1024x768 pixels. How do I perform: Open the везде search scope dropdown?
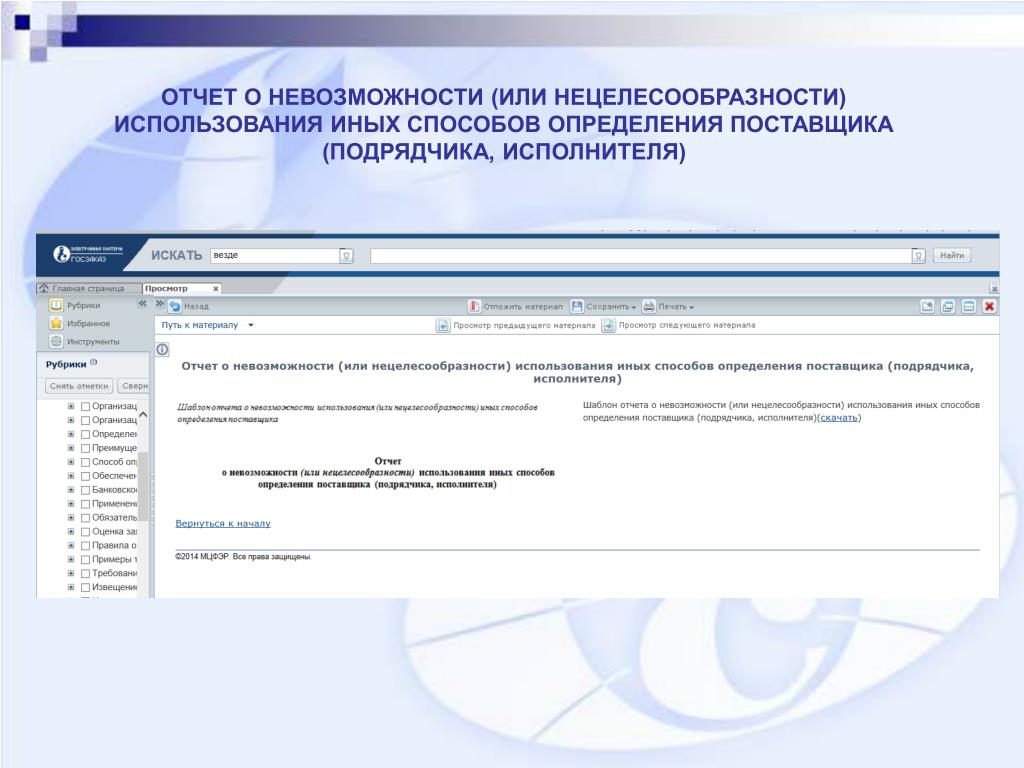tap(346, 255)
